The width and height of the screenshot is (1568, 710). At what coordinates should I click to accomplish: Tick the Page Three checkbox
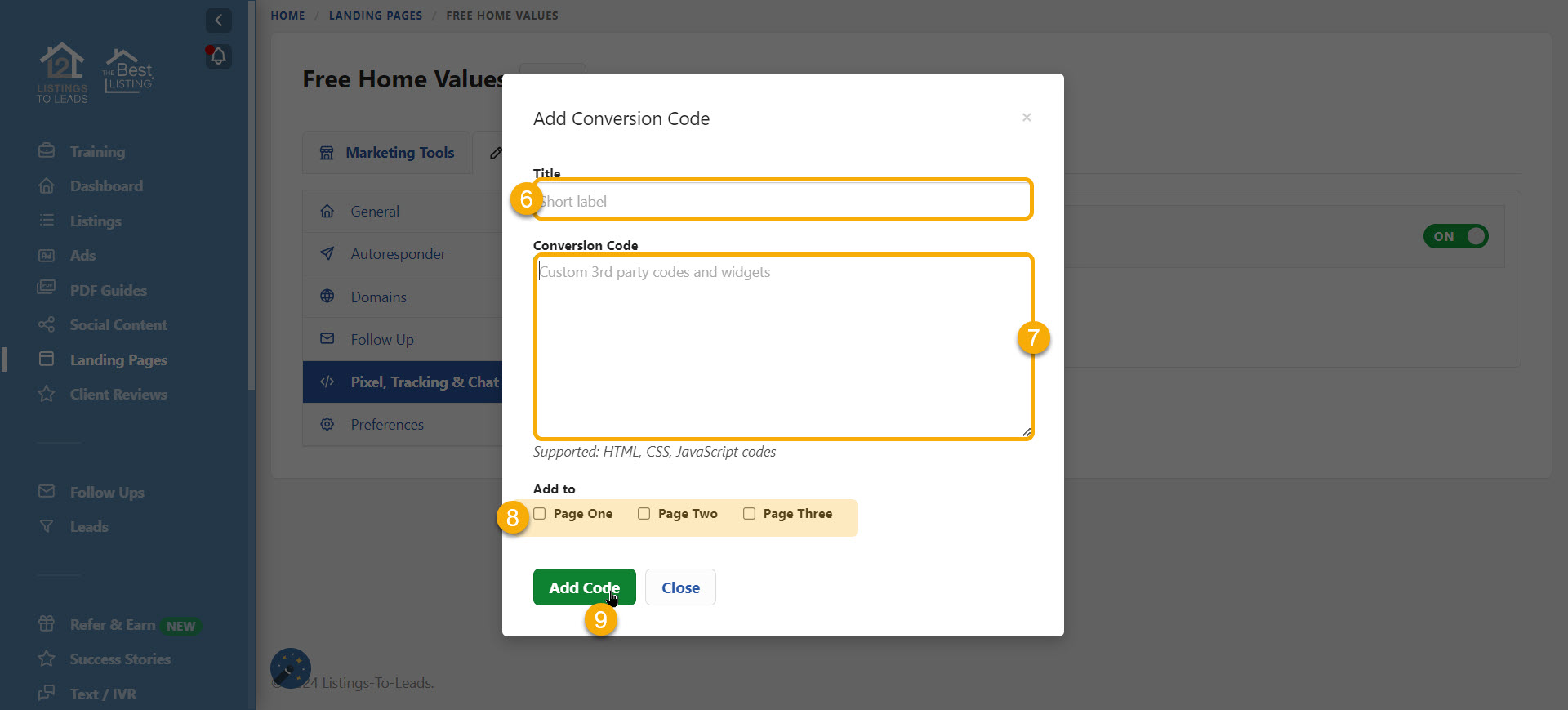(x=749, y=514)
